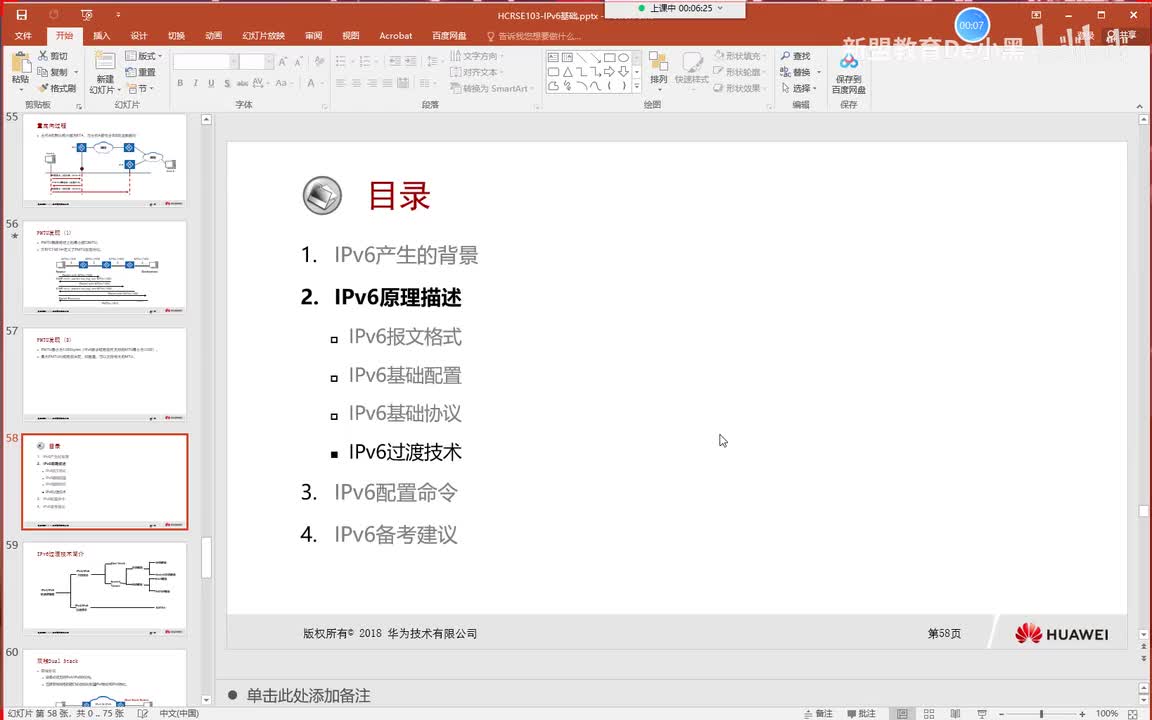Open the 选择 (Select) dropdown
The height and width of the screenshot is (720, 1152).
799,88
